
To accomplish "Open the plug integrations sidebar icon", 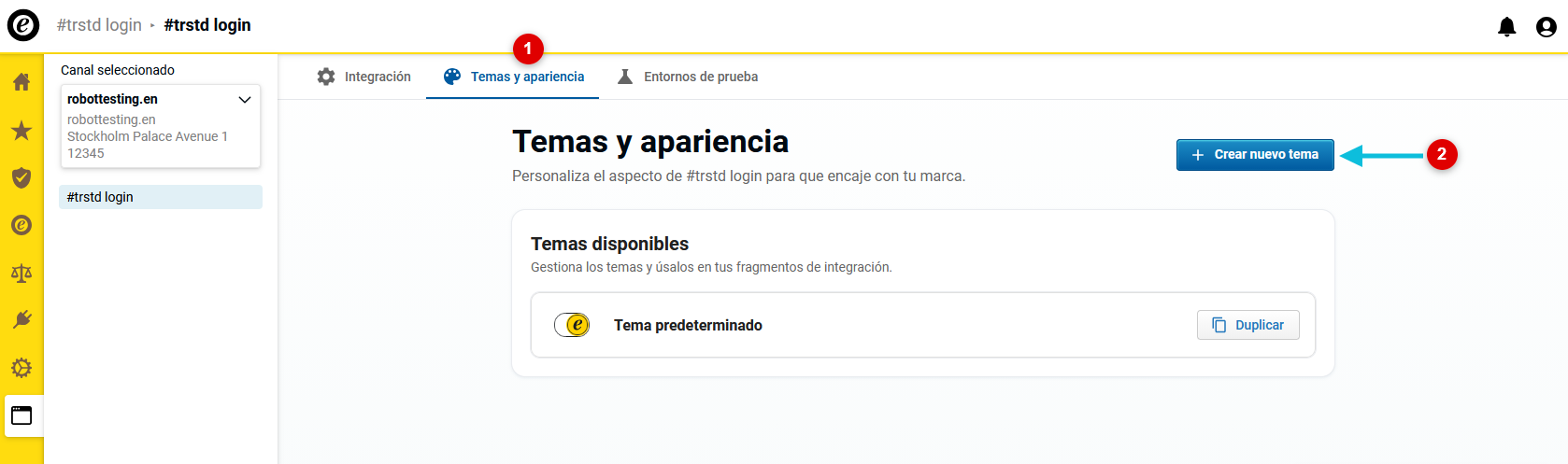I will click(x=21, y=319).
